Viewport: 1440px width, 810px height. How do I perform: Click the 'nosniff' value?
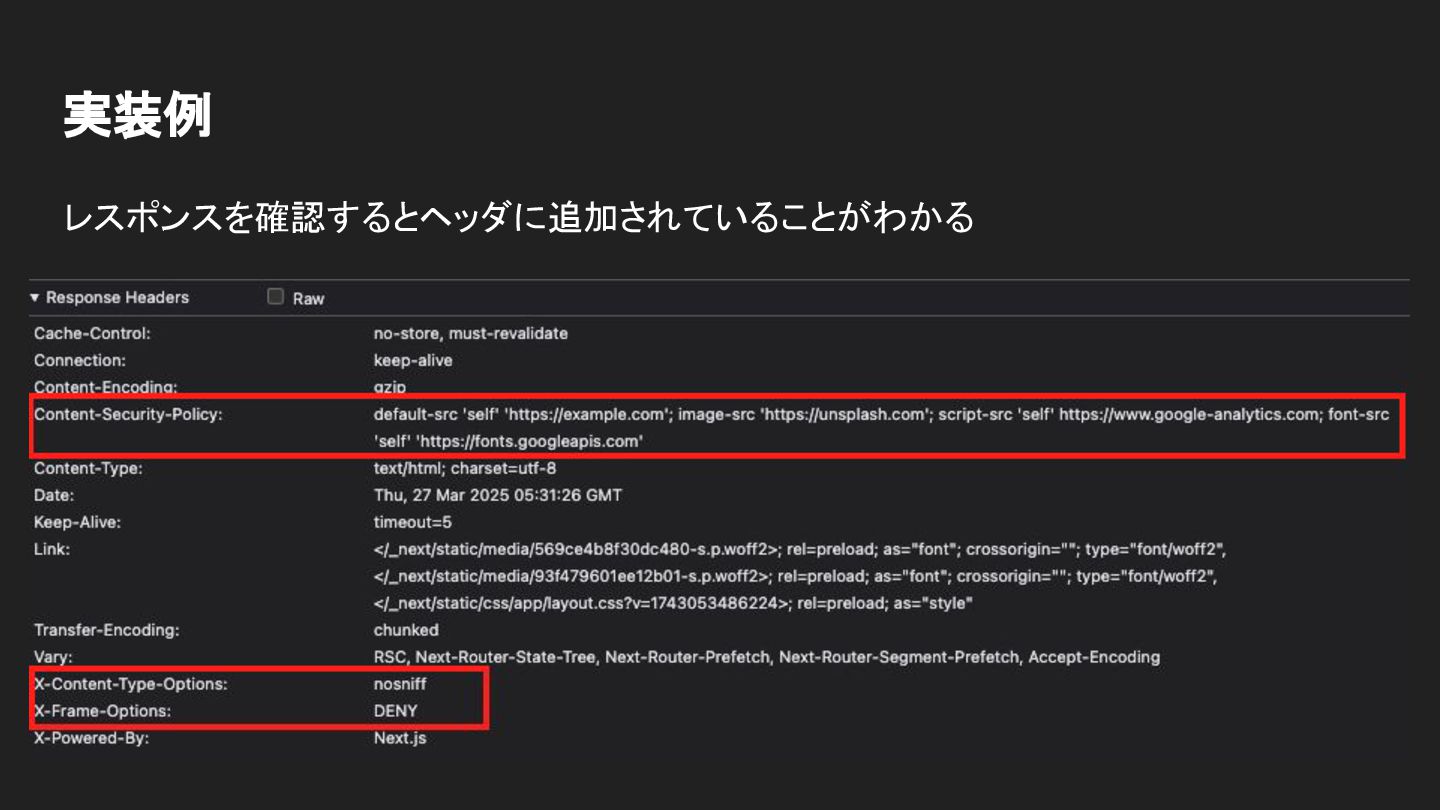point(400,684)
